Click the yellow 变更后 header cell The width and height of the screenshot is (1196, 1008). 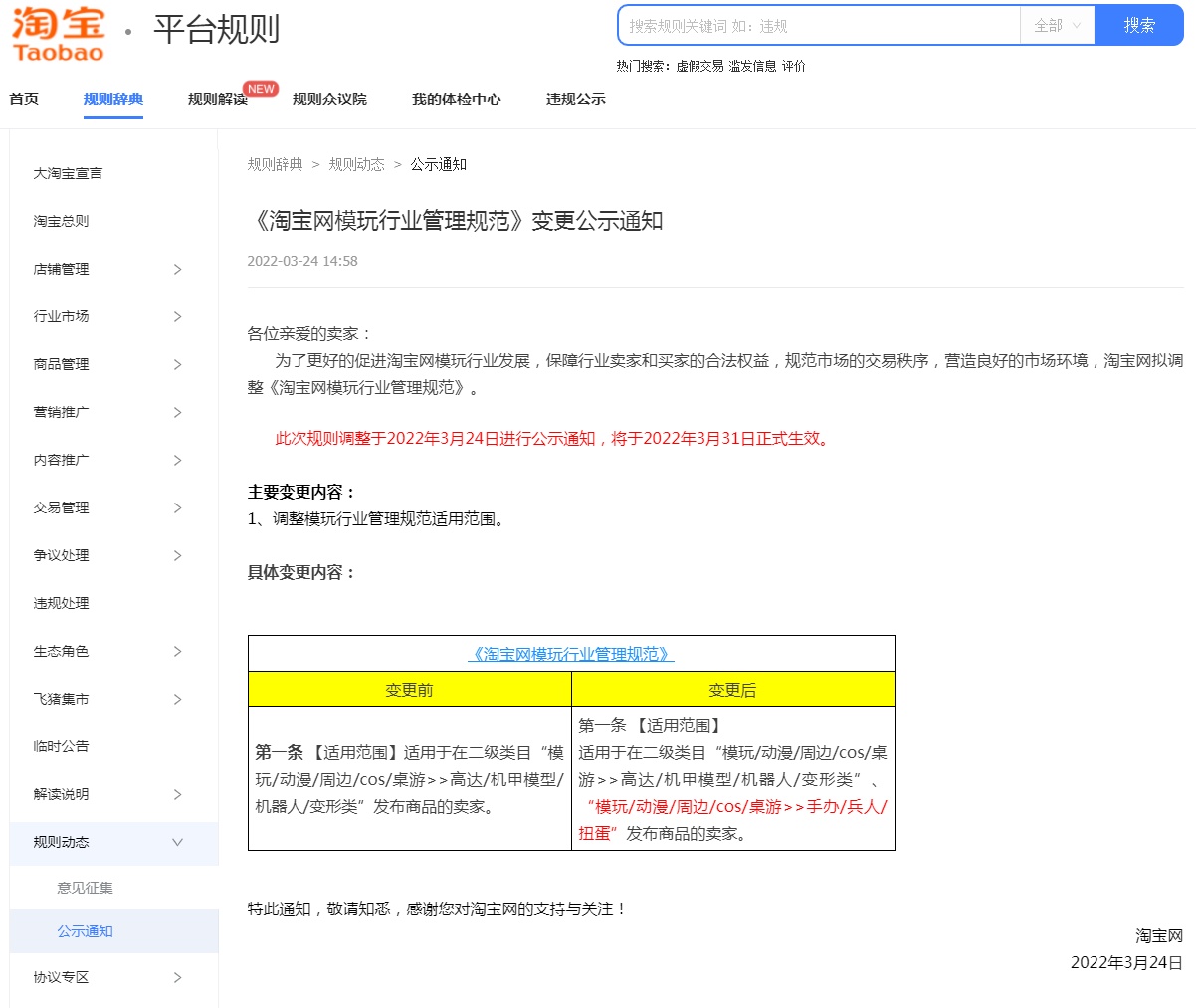pos(733,690)
